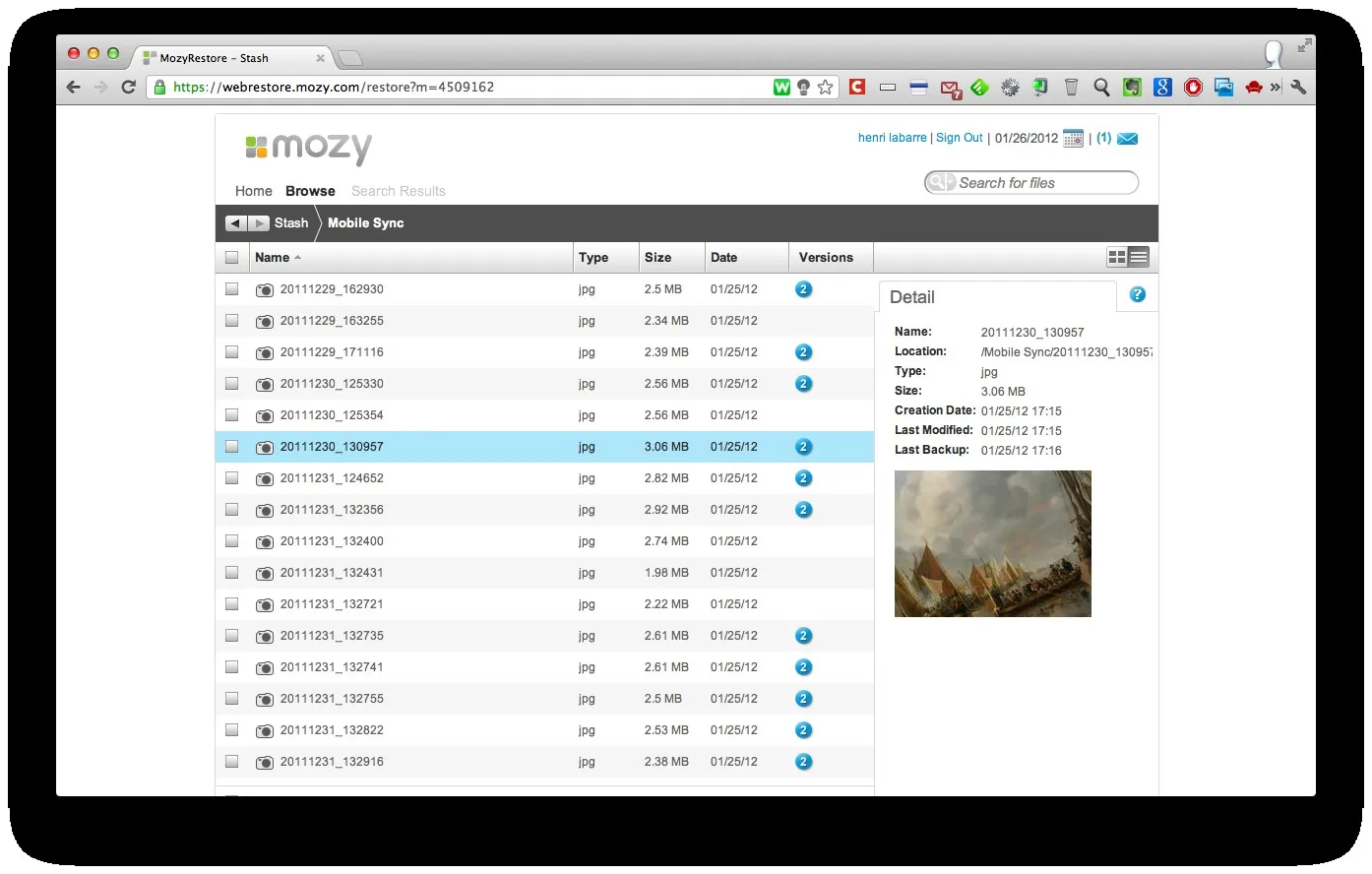This screenshot has height=874, width=1372.
Task: Open versions badge for 20111230_130957
Action: pos(803,447)
